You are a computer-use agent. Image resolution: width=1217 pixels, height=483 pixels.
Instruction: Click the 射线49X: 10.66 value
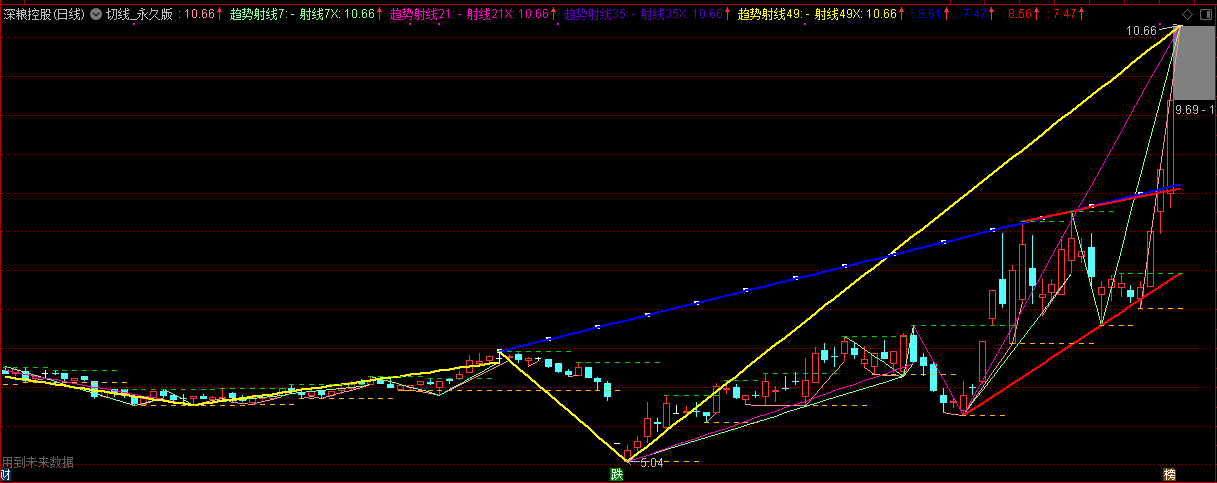tap(856, 14)
